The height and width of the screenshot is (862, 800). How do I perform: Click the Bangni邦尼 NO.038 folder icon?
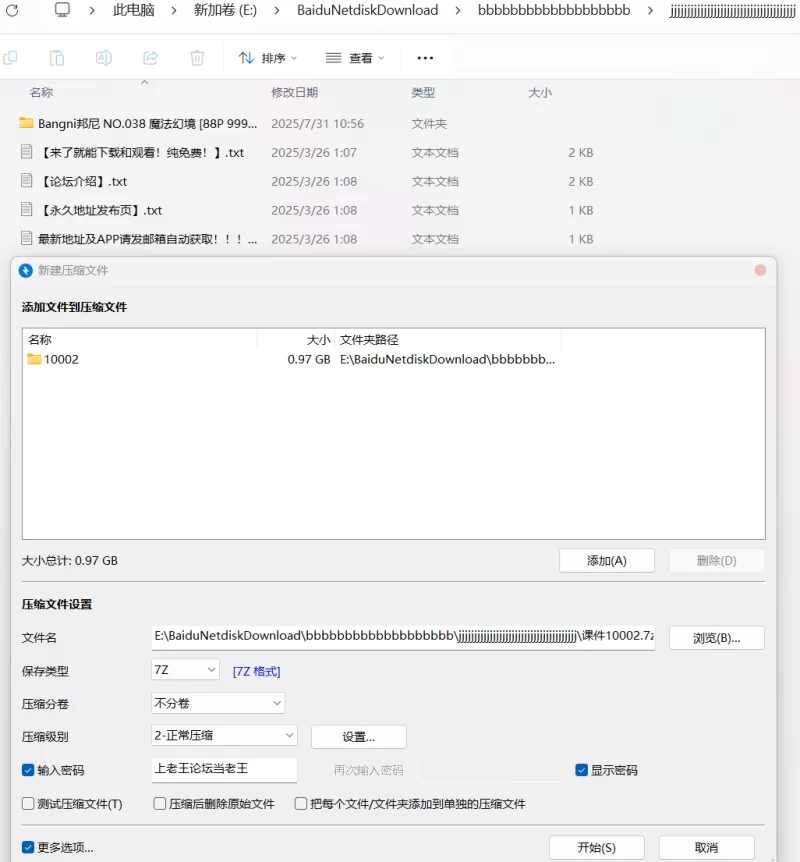26,123
